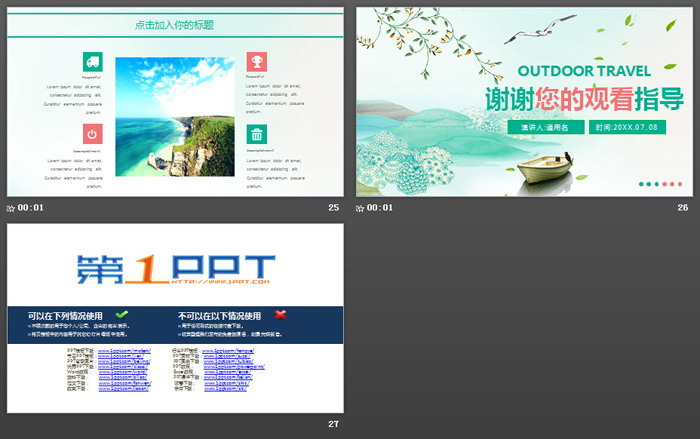
Task: Click the link beside the 'Word' label on slide 27
Action: click(123, 372)
